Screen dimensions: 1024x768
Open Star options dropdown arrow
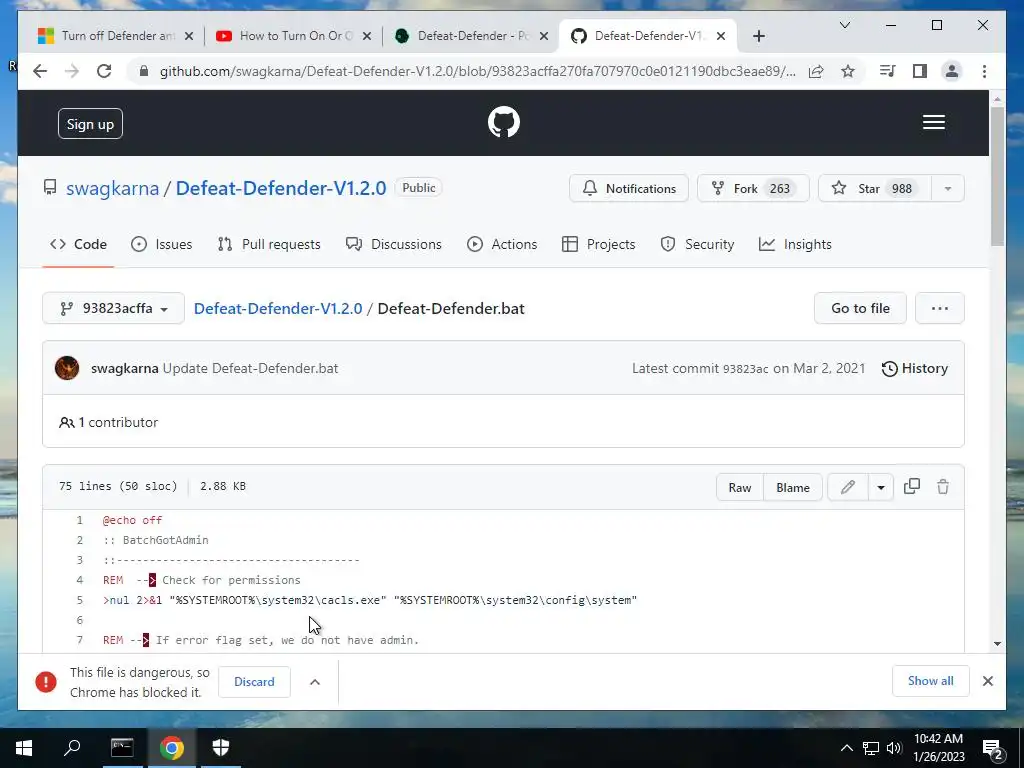pyautogui.click(x=948, y=189)
